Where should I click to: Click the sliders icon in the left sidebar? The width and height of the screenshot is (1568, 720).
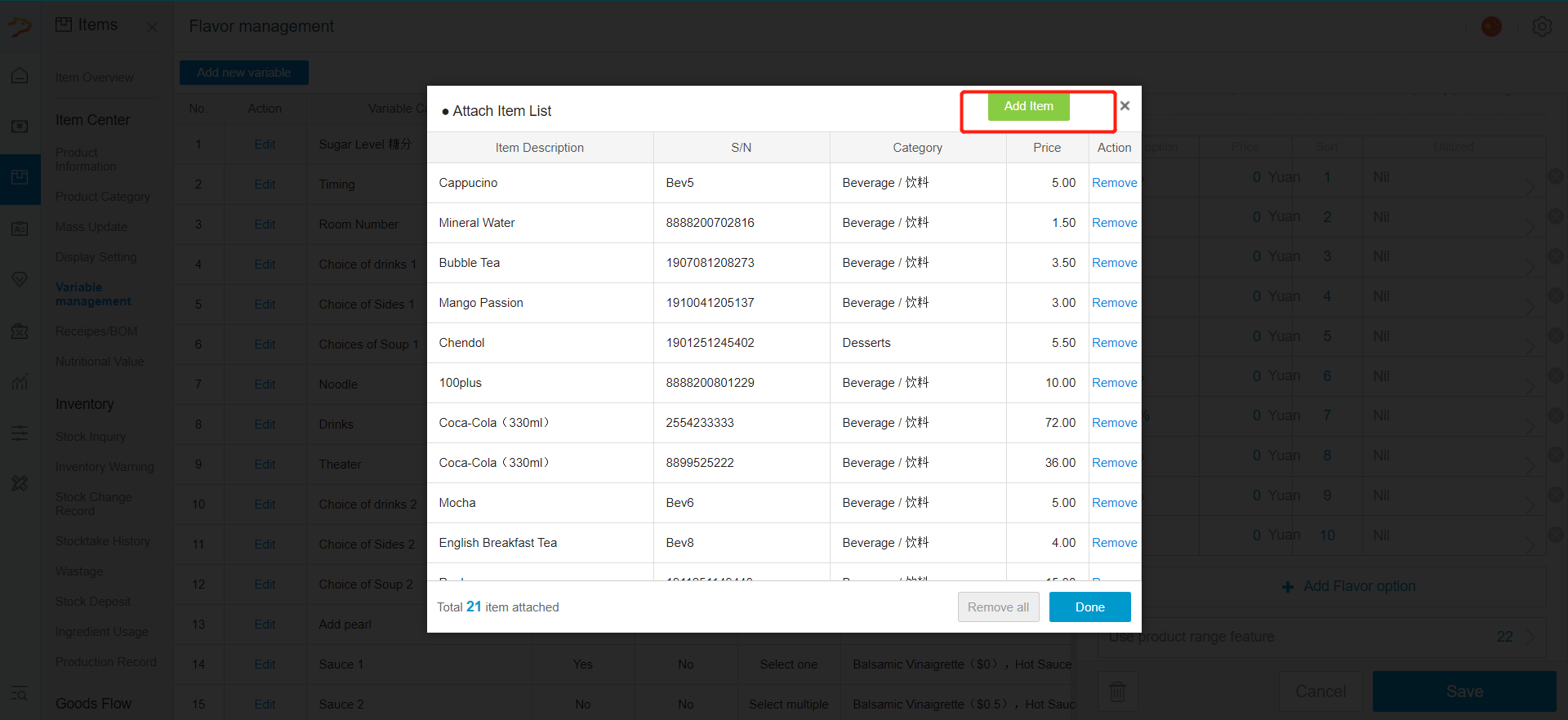pos(20,433)
